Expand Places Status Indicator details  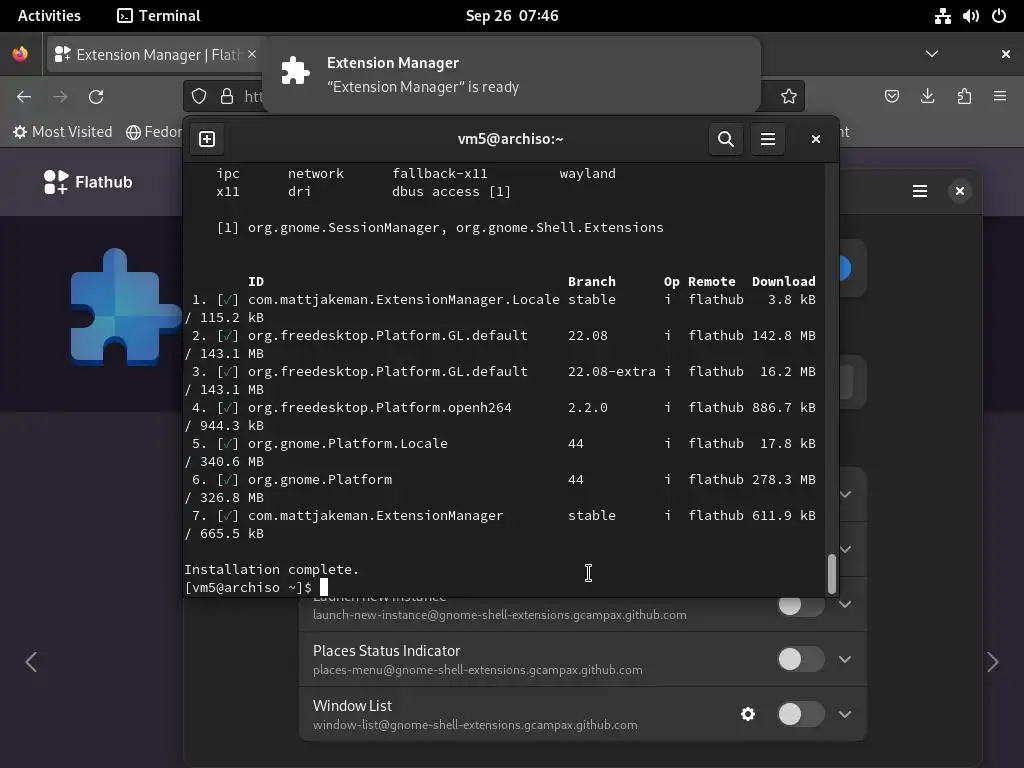[x=844, y=659]
